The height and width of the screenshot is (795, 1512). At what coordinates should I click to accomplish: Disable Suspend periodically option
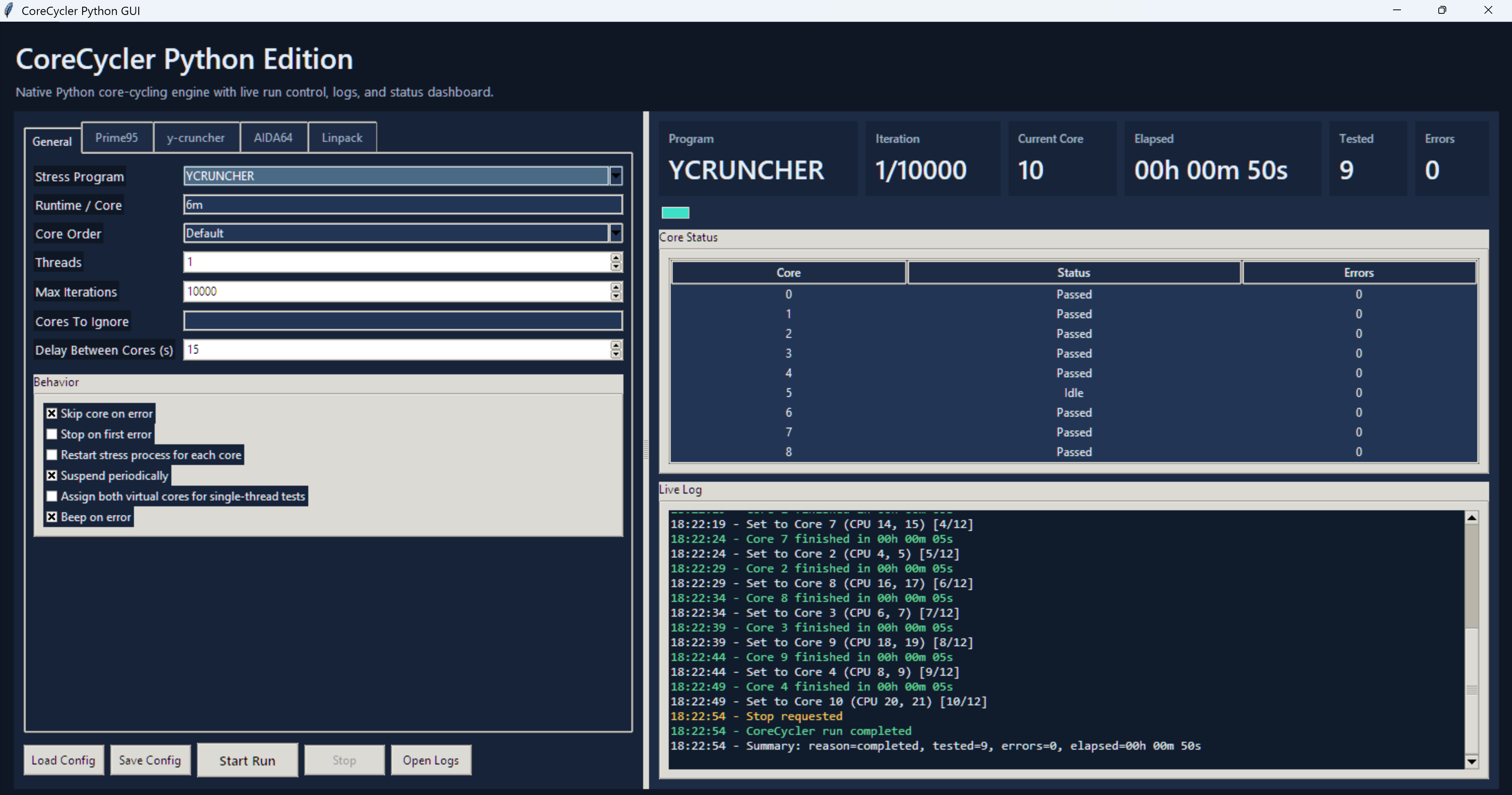pos(52,476)
